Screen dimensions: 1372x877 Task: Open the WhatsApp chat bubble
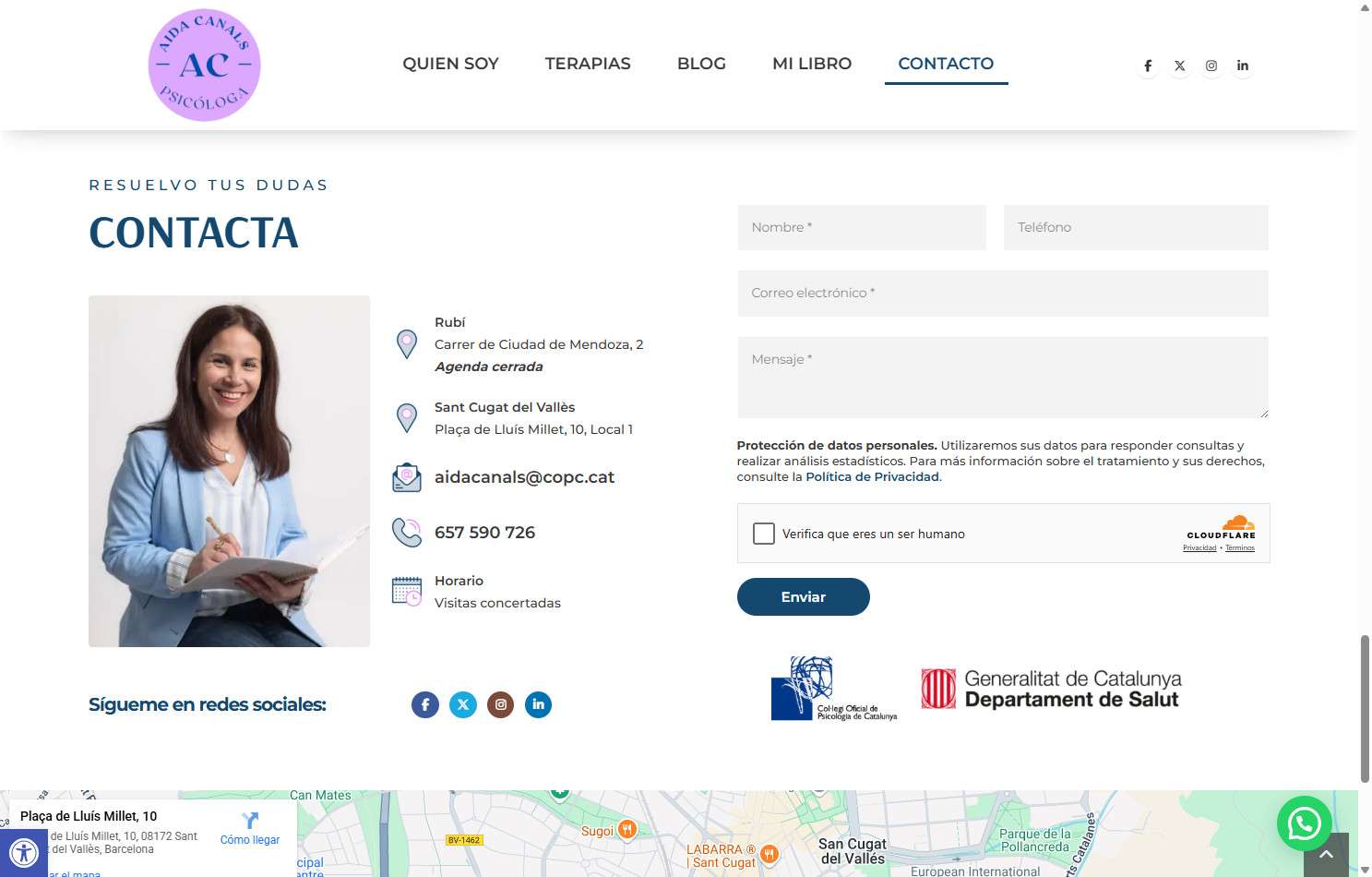click(1304, 823)
